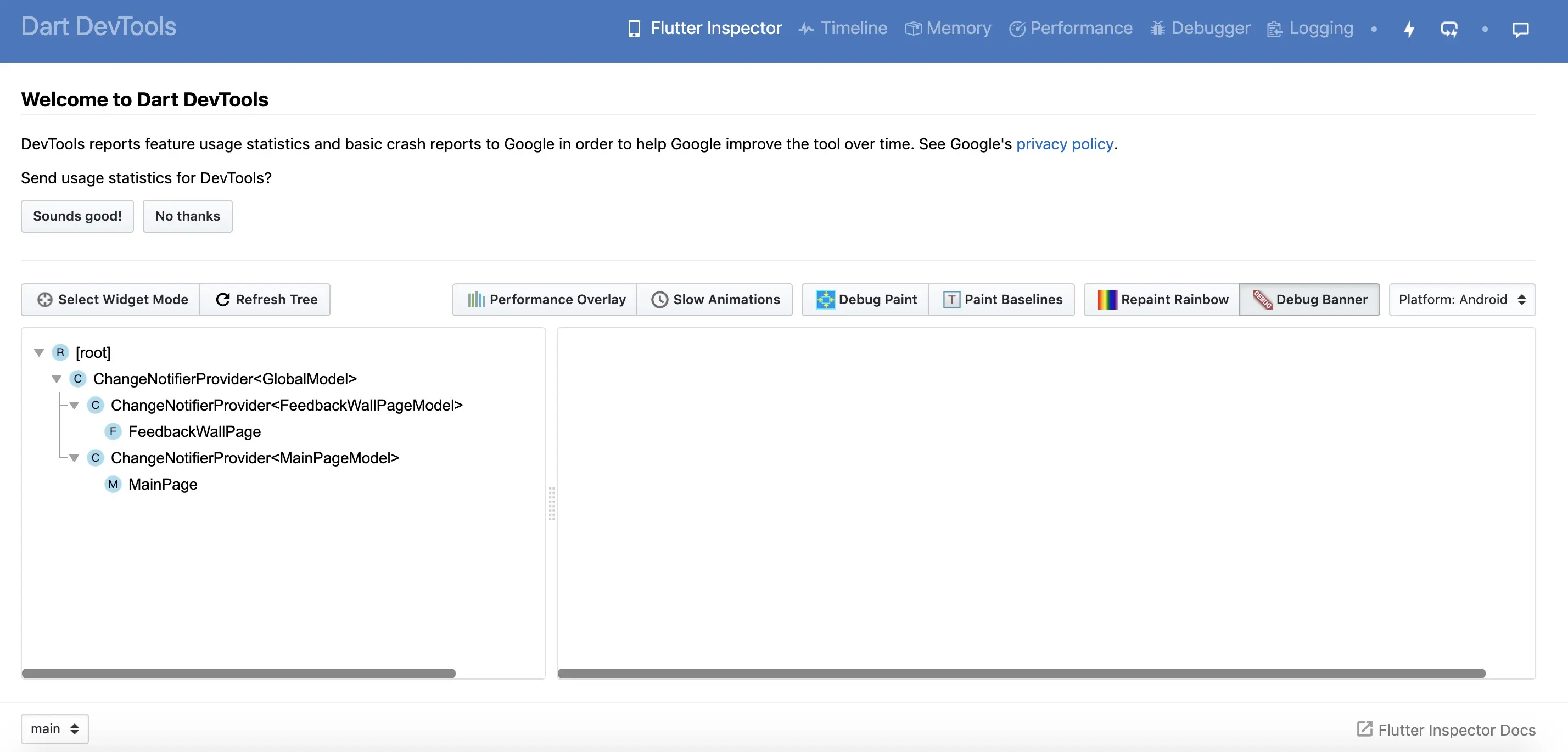This screenshot has width=1568, height=752.
Task: Toggle Select Widget Mode
Action: [x=111, y=299]
